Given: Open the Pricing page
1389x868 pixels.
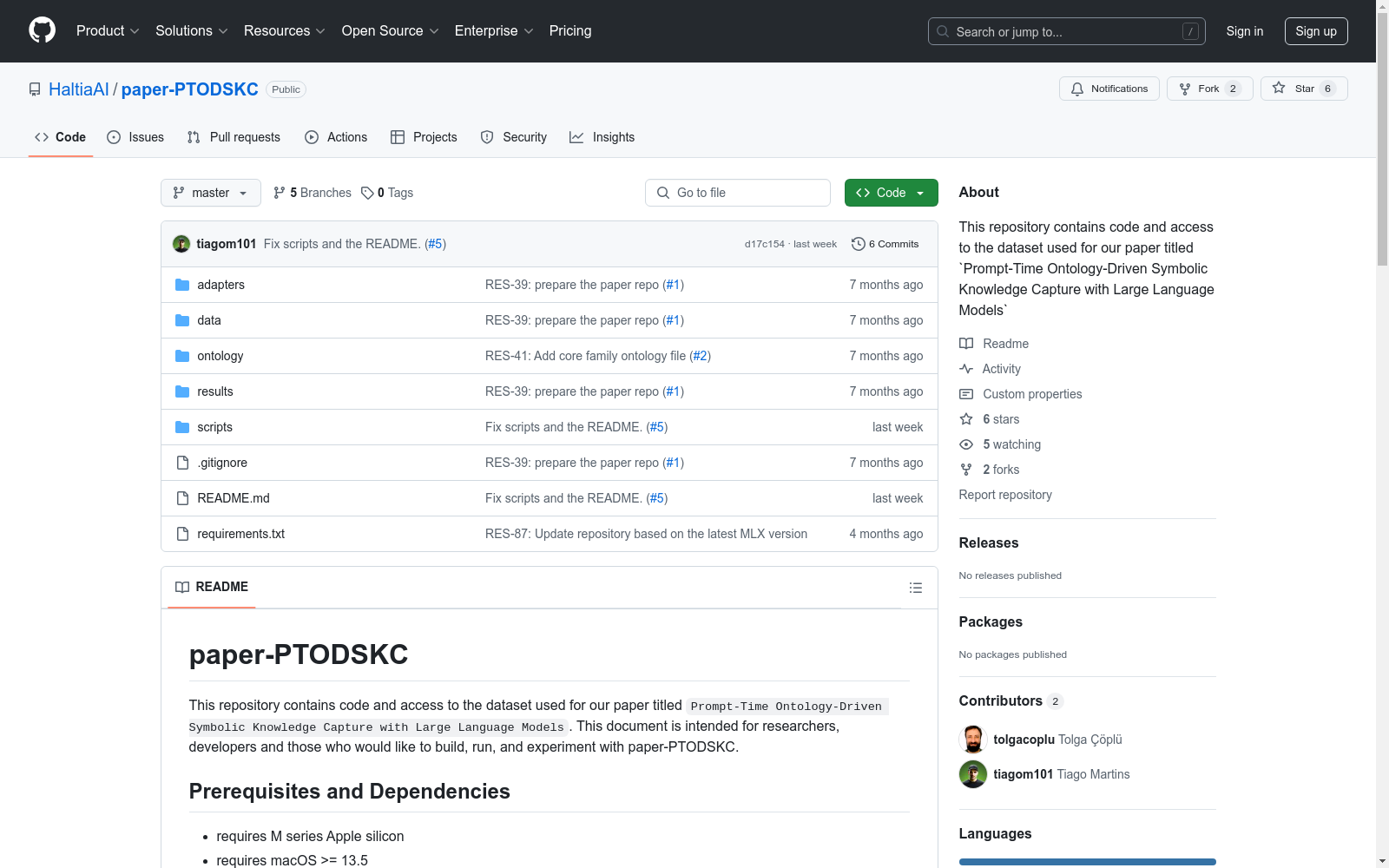Looking at the screenshot, I should tap(570, 31).
